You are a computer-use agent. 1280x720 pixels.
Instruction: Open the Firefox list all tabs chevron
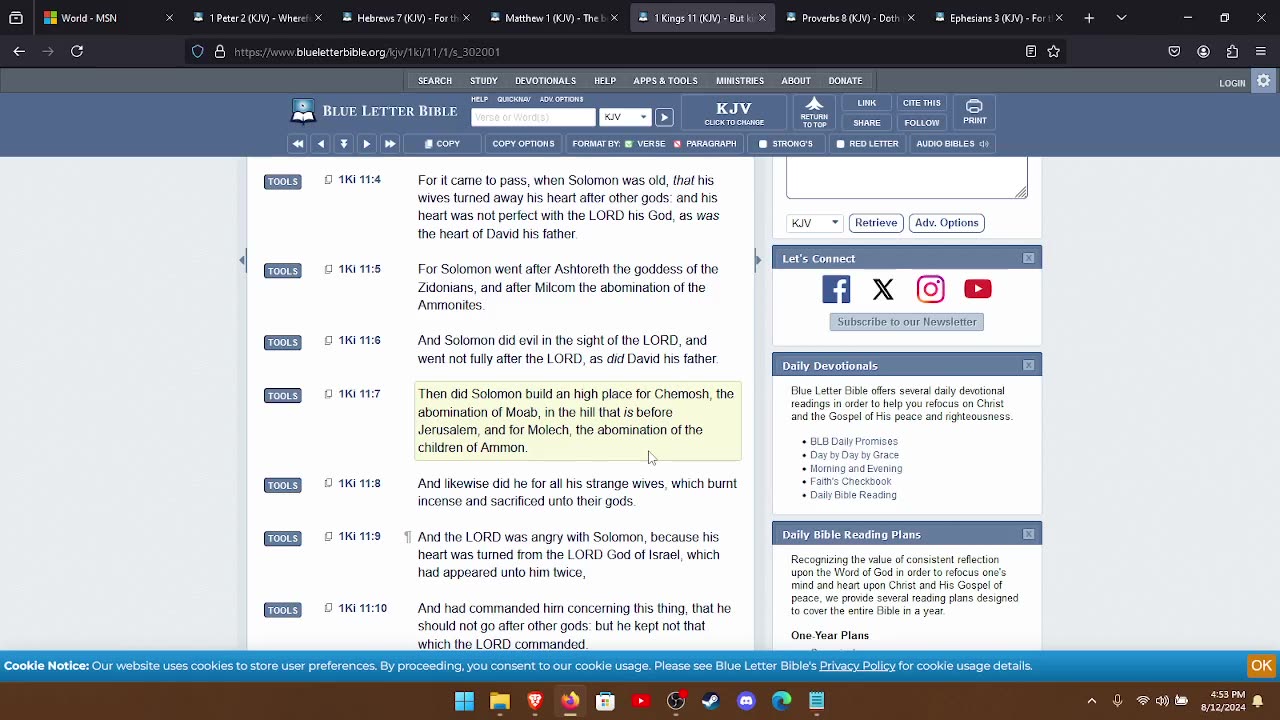click(x=1121, y=18)
